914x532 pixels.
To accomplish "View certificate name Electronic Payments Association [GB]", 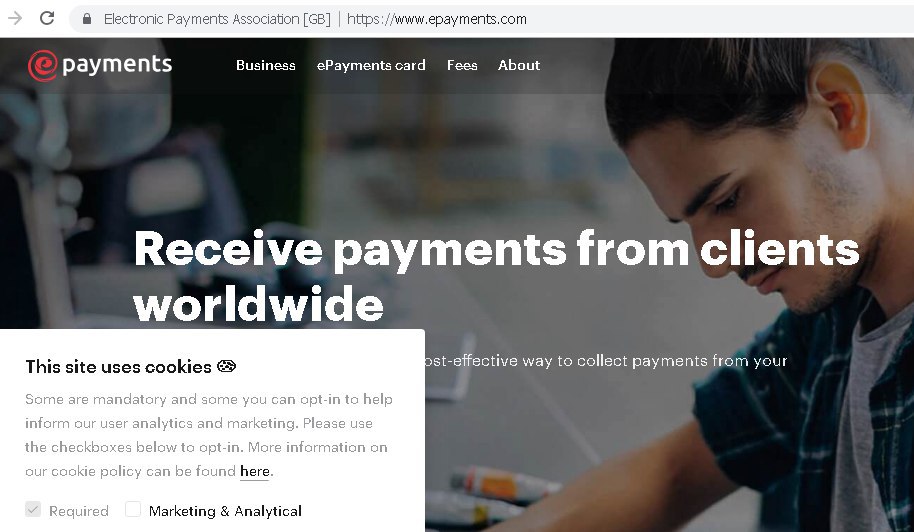I will pyautogui.click(x=217, y=19).
